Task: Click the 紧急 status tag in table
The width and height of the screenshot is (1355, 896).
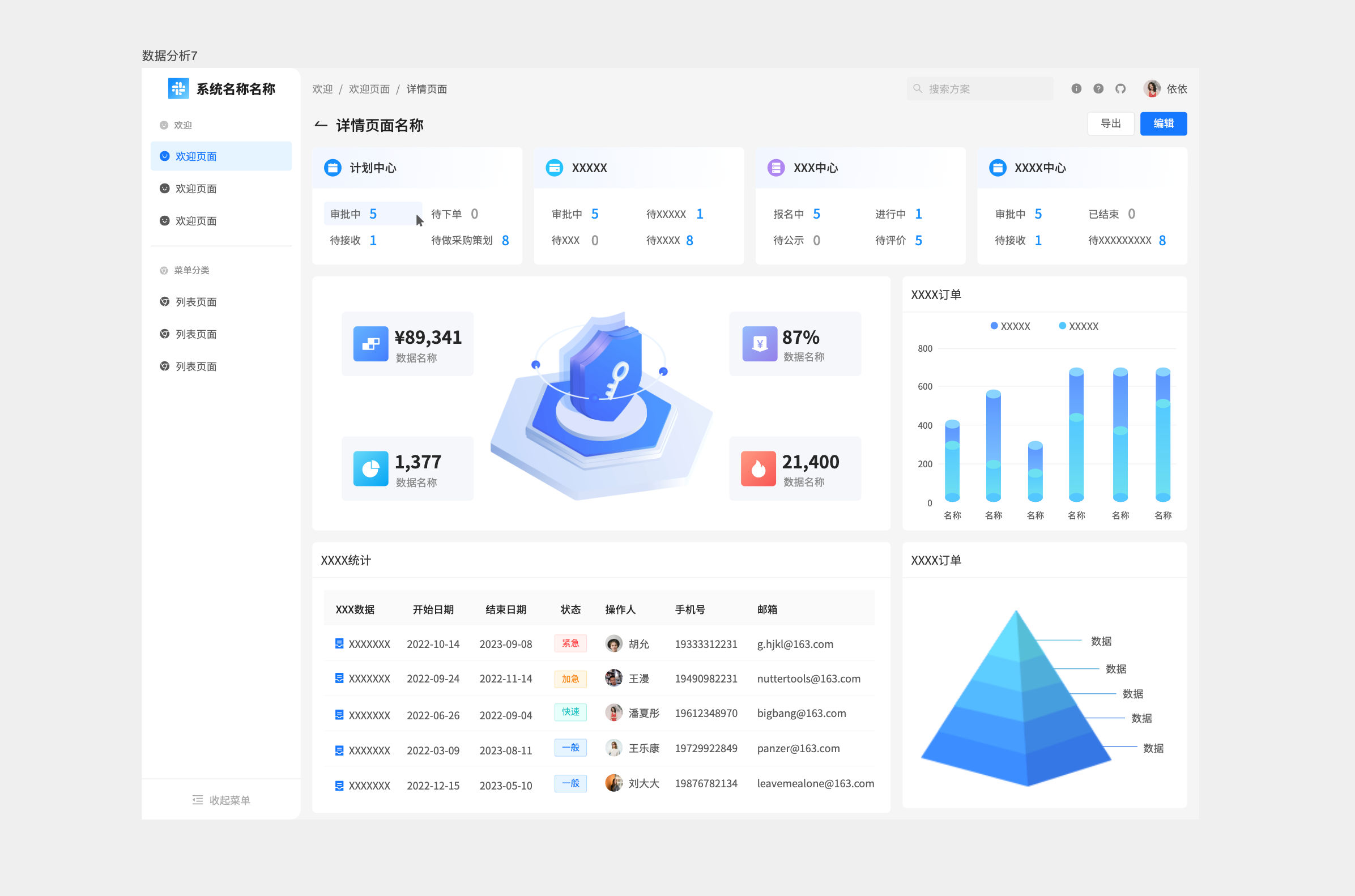Action: 570,643
